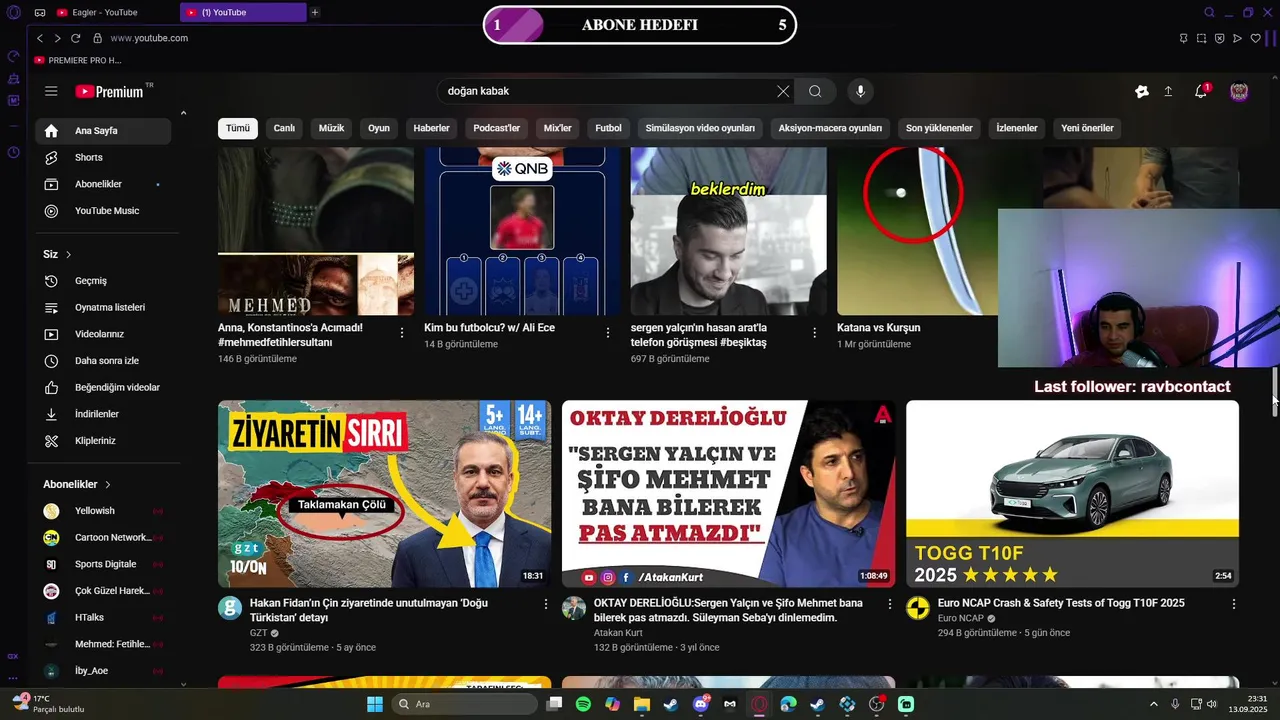Image resolution: width=1280 pixels, height=720 pixels.
Task: Open the account avatar menu
Action: click(1239, 91)
